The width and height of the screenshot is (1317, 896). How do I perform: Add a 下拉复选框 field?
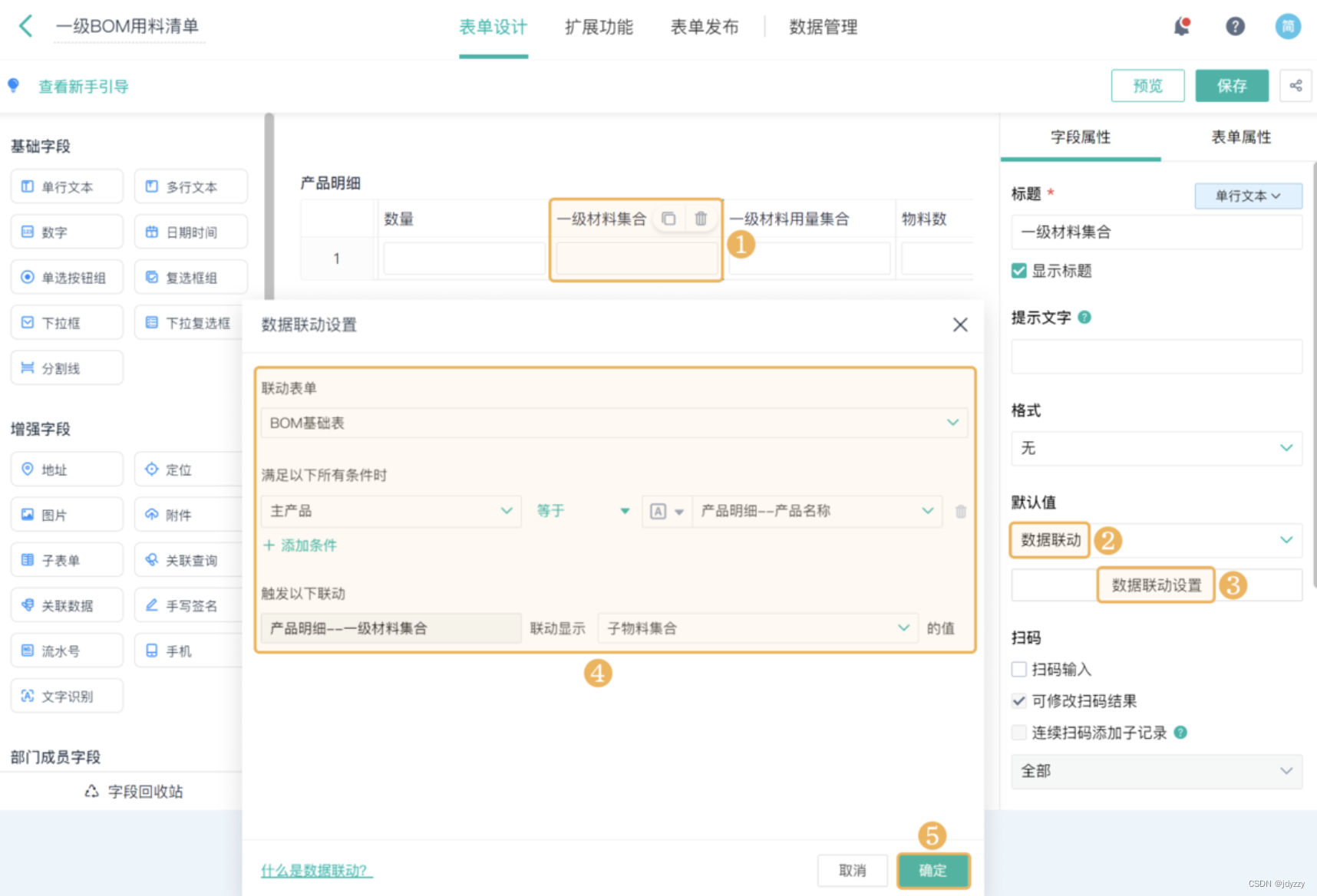189,322
